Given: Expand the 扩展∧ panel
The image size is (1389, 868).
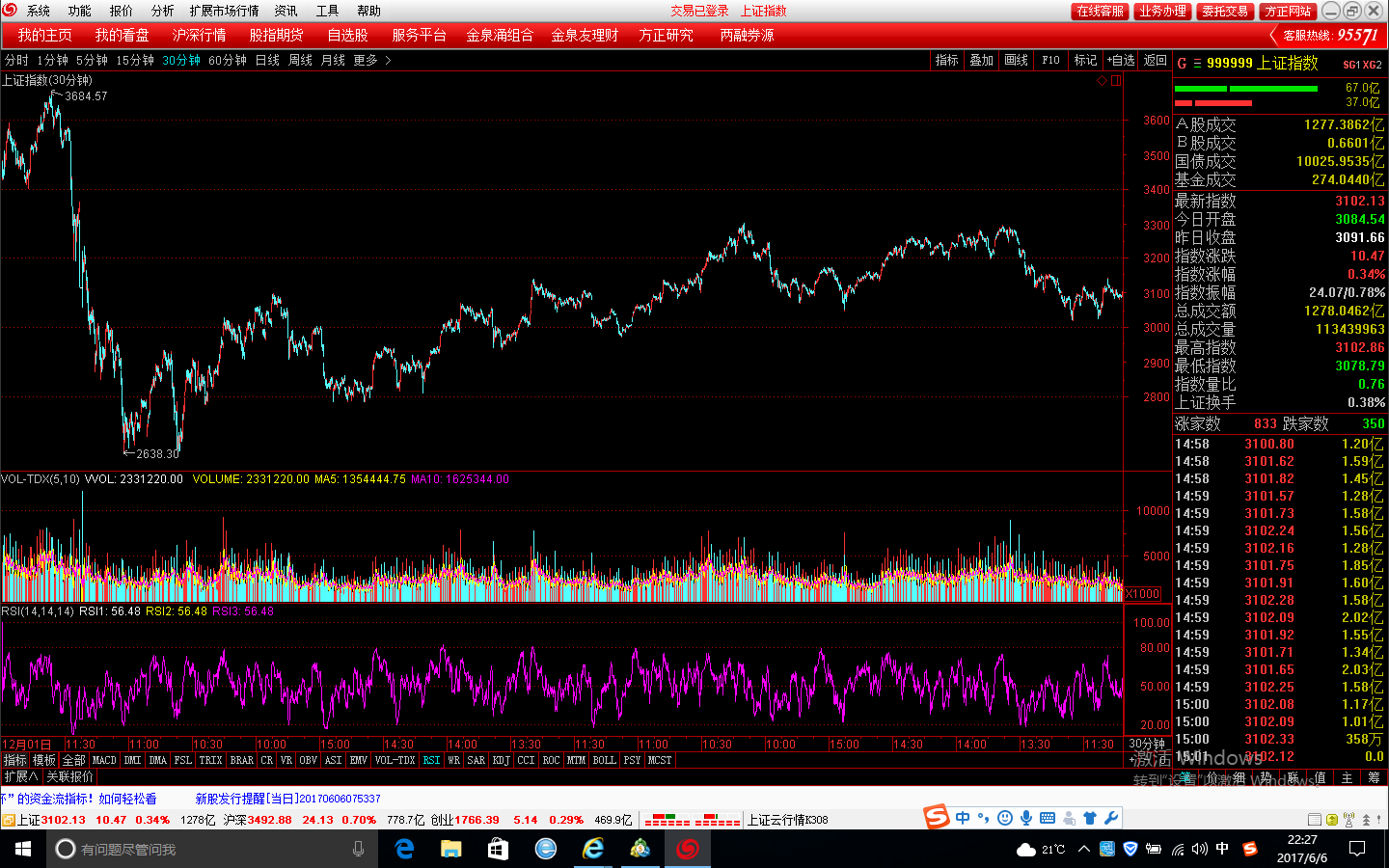Looking at the screenshot, I should pyautogui.click(x=20, y=776).
